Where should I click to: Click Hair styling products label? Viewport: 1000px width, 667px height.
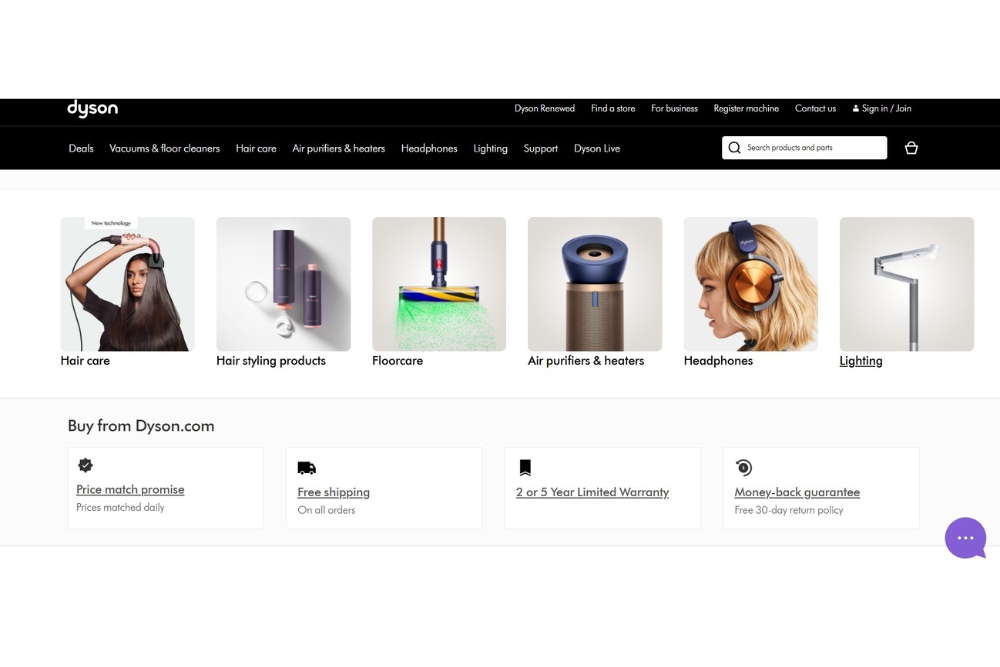coord(271,361)
